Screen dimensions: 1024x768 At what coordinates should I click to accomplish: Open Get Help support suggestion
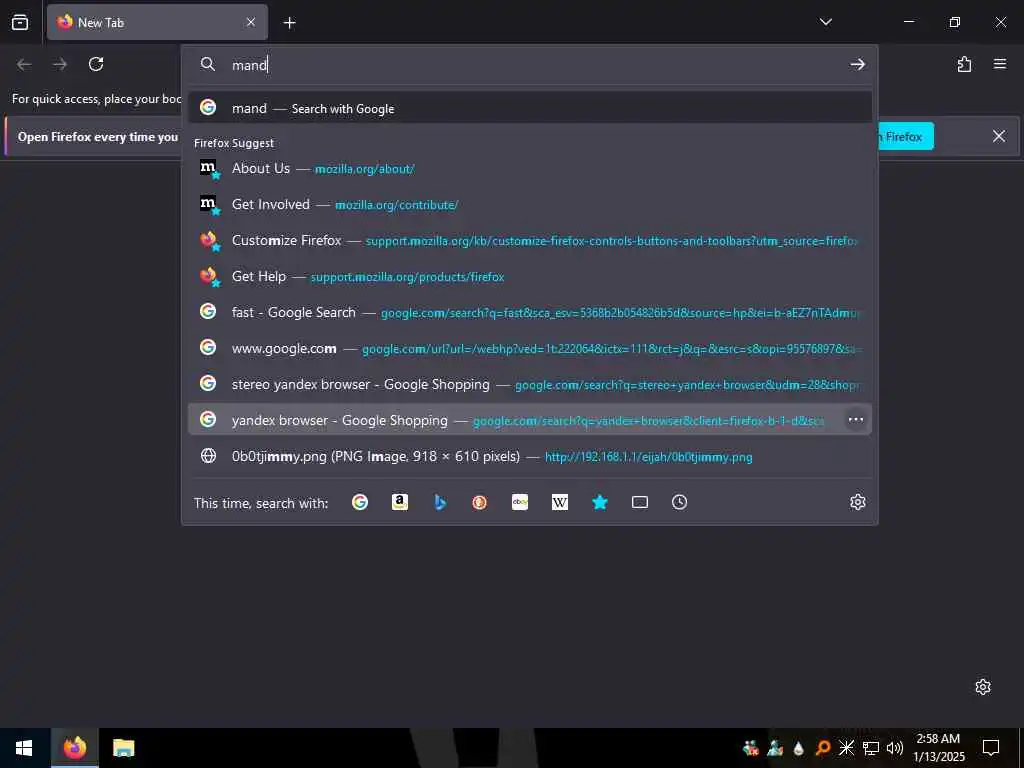[x=530, y=276]
